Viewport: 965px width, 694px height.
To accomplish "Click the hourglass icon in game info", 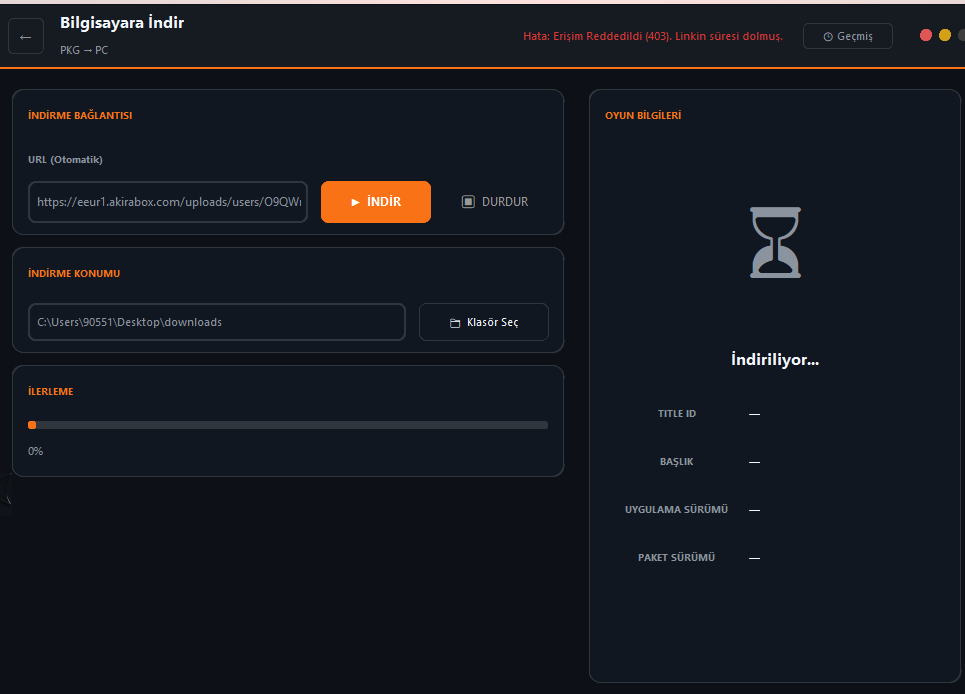I will pos(775,242).
